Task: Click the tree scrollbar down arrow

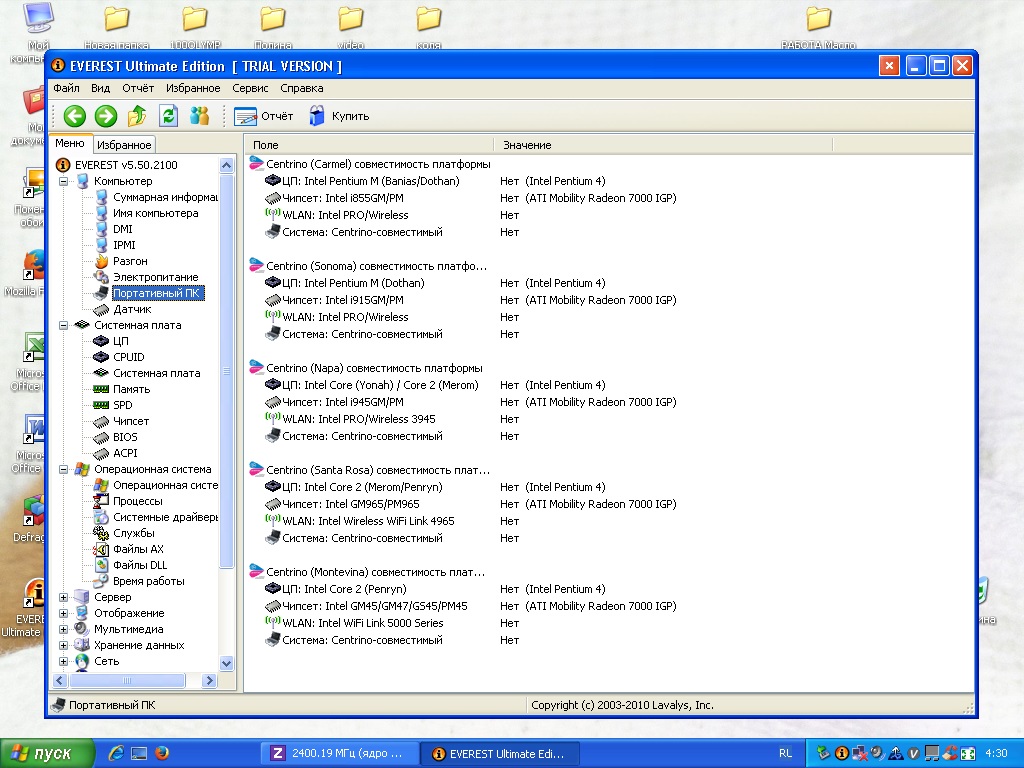Action: point(227,664)
